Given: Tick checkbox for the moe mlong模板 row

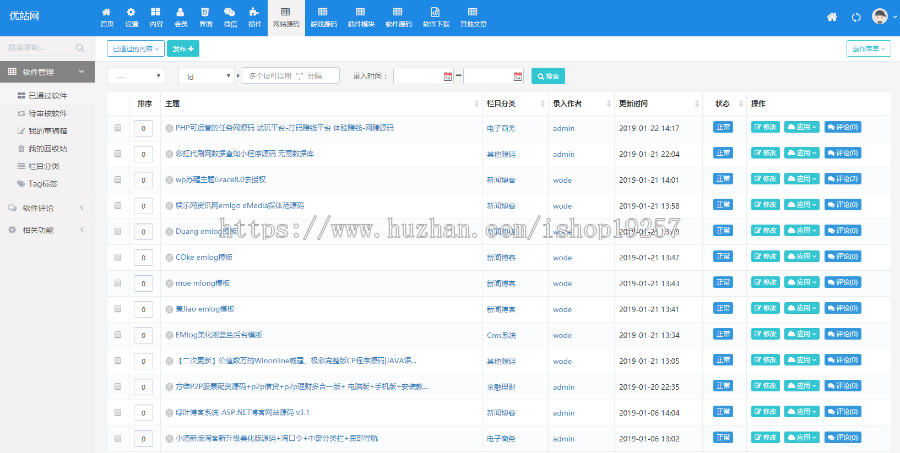Looking at the screenshot, I should 118,283.
